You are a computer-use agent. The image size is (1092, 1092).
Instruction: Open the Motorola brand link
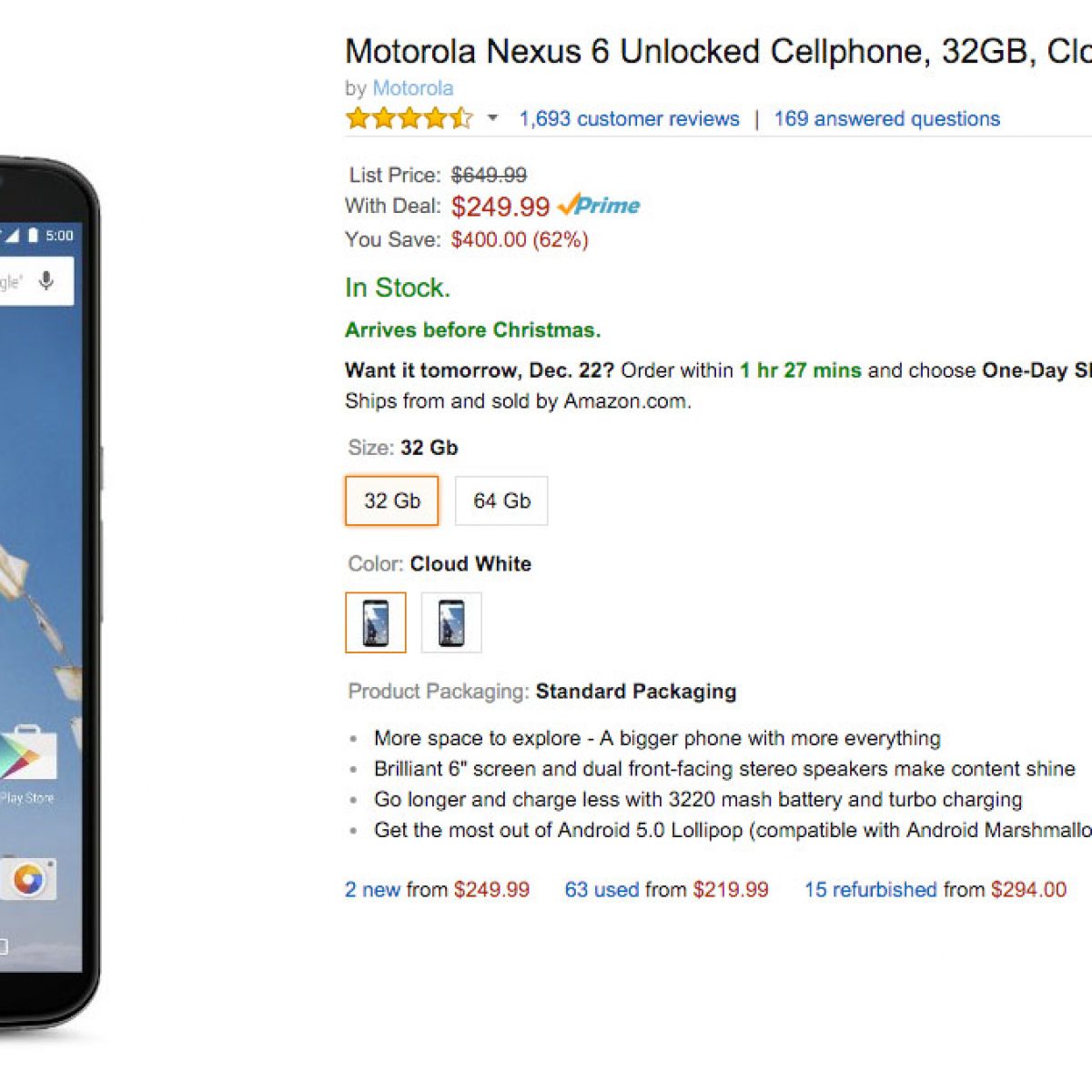413,88
